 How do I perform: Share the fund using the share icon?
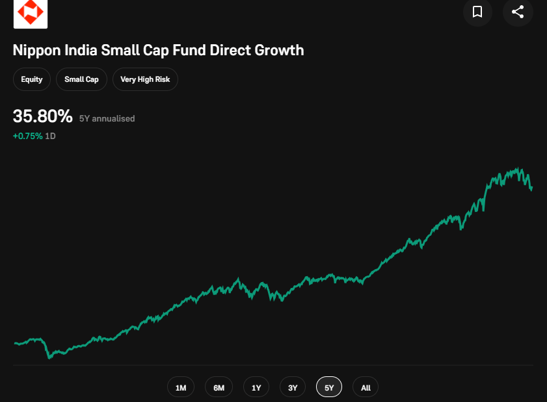coord(518,12)
